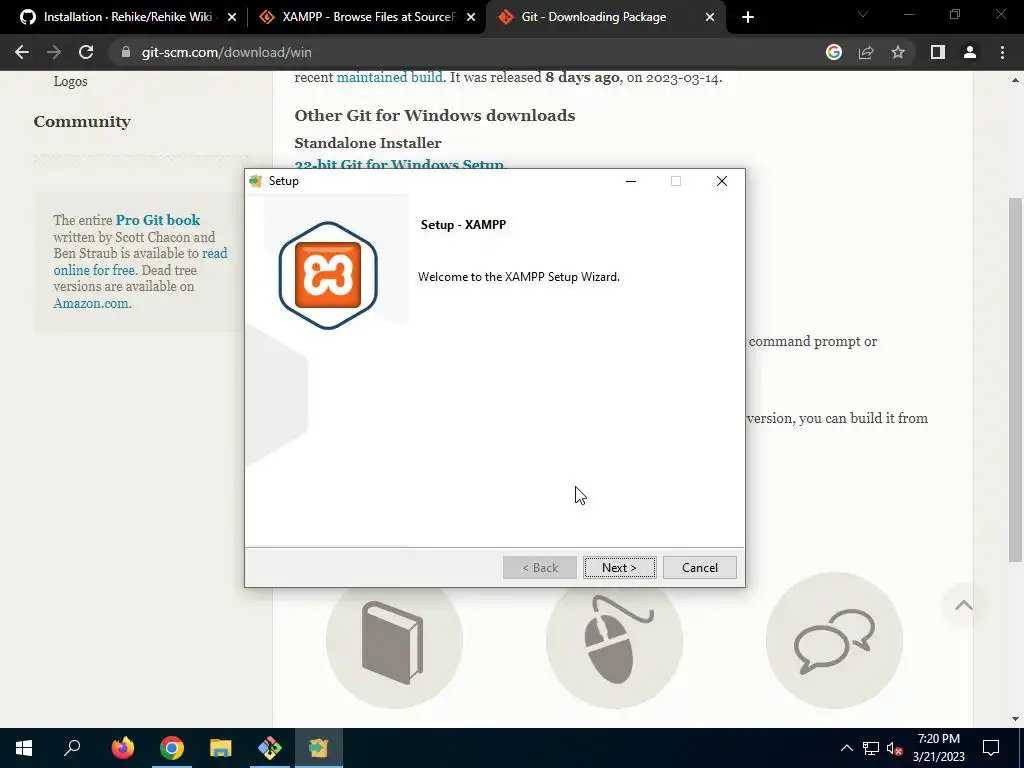Click the scrollbar down arrow
Image resolution: width=1024 pixels, height=768 pixels.
[x=1015, y=719]
